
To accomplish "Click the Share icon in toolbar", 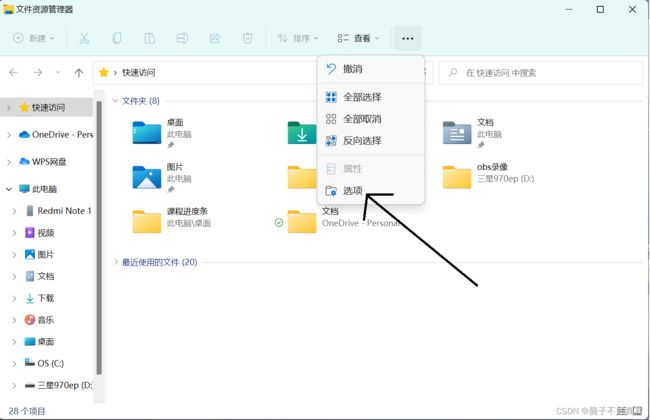I will tap(215, 38).
